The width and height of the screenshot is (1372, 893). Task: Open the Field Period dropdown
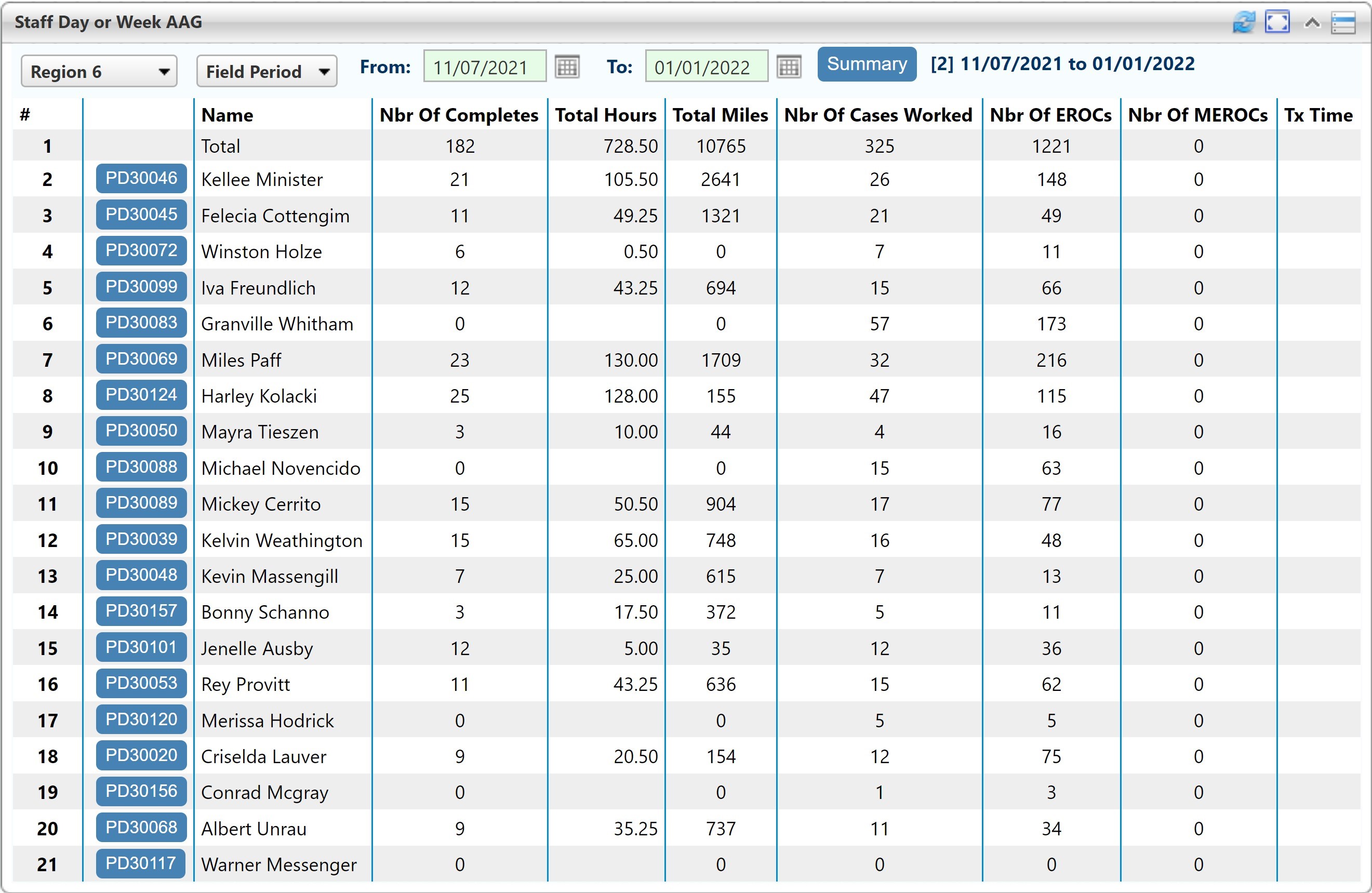click(x=267, y=72)
